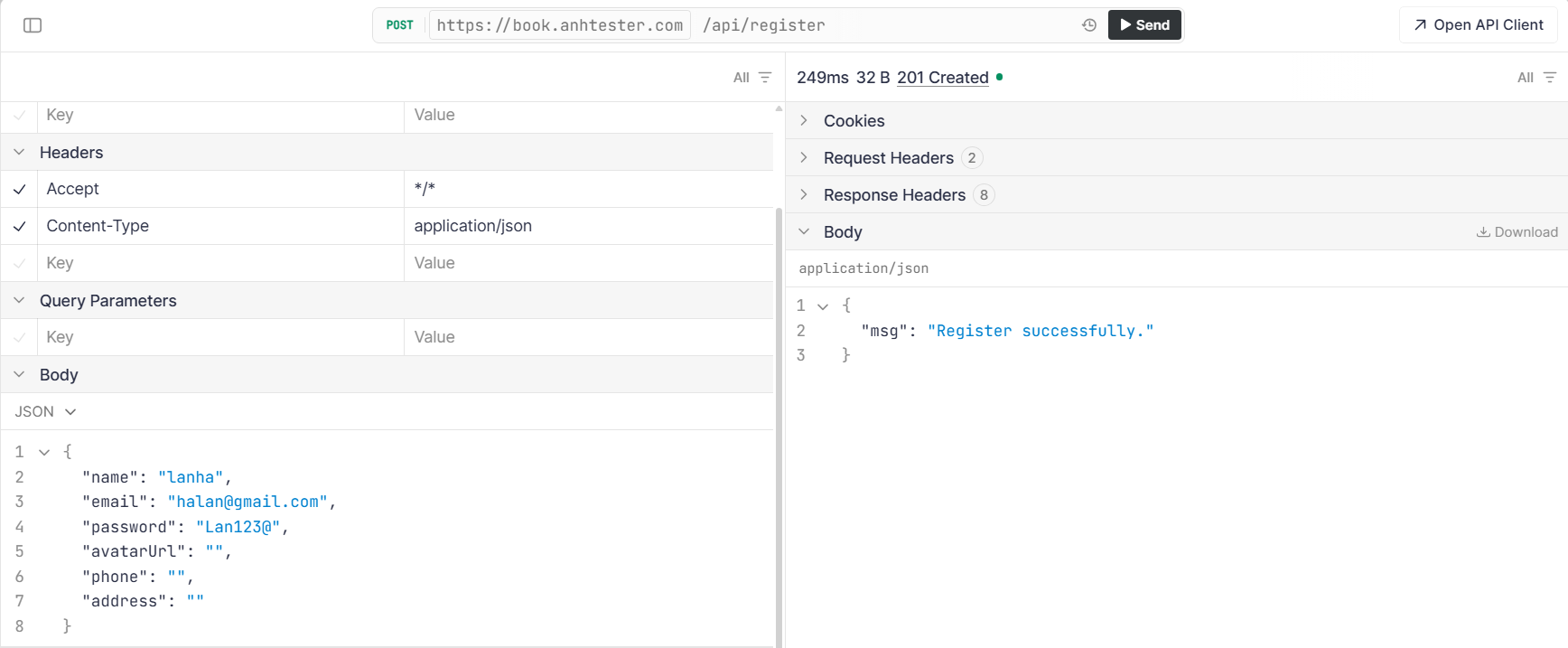Image resolution: width=1568 pixels, height=648 pixels.
Task: Disable the Content-Type header checkbox
Action: [x=19, y=227]
